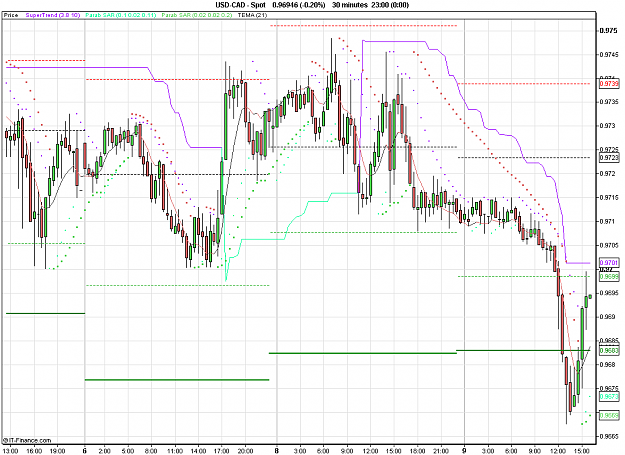Click the 0.968 price axis label

pyautogui.click(x=608, y=364)
